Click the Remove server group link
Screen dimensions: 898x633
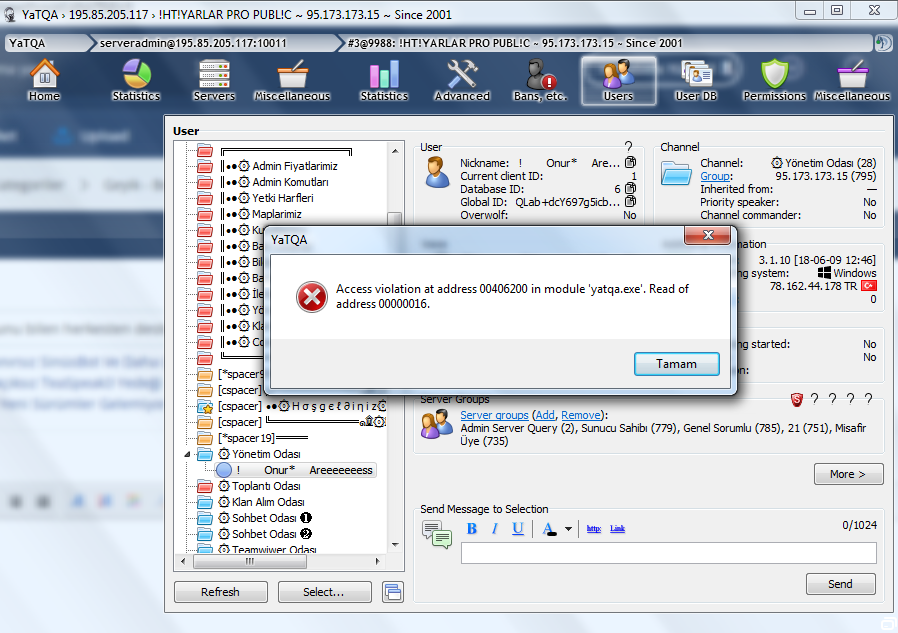581,415
